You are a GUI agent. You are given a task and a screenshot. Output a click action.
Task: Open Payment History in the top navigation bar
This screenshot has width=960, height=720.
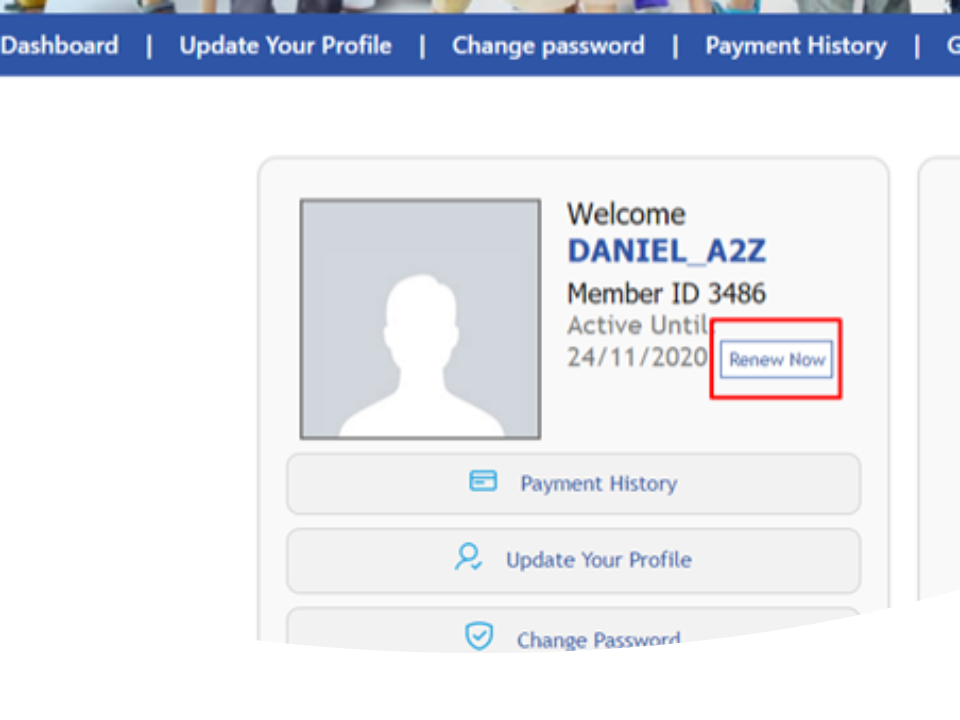[795, 46]
